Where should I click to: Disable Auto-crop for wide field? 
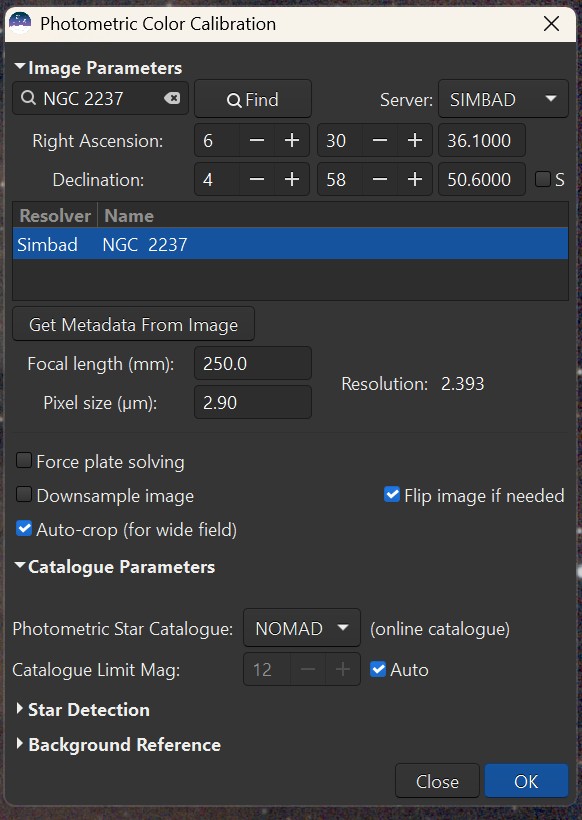[24, 529]
